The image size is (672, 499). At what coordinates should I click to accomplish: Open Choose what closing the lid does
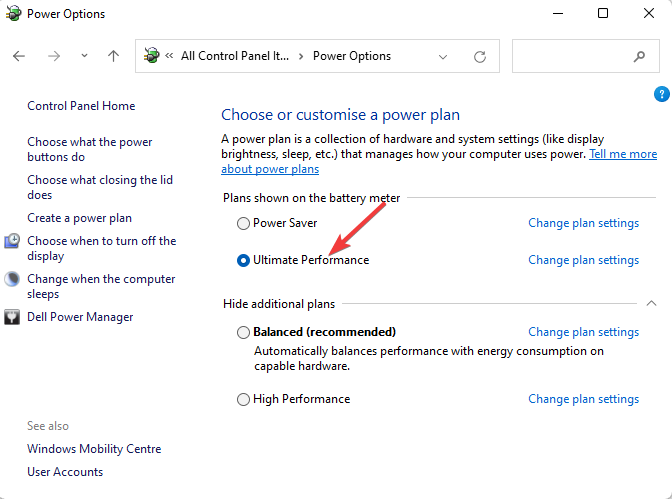click(100, 187)
